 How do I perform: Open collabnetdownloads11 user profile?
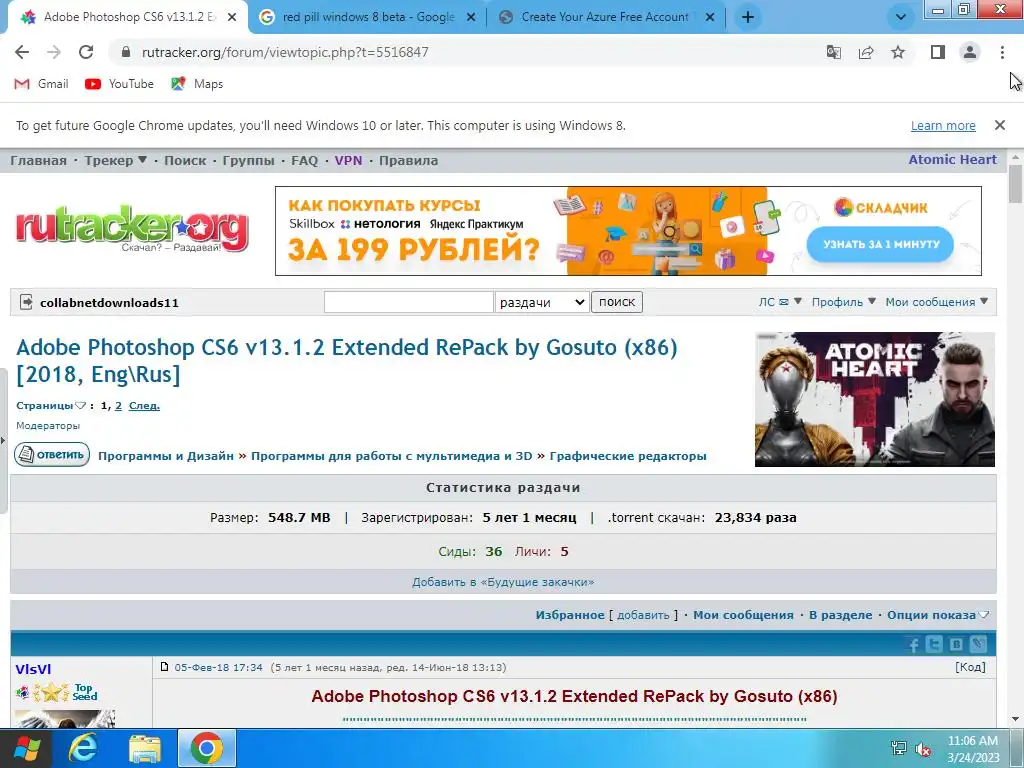pyautogui.click(x=109, y=302)
